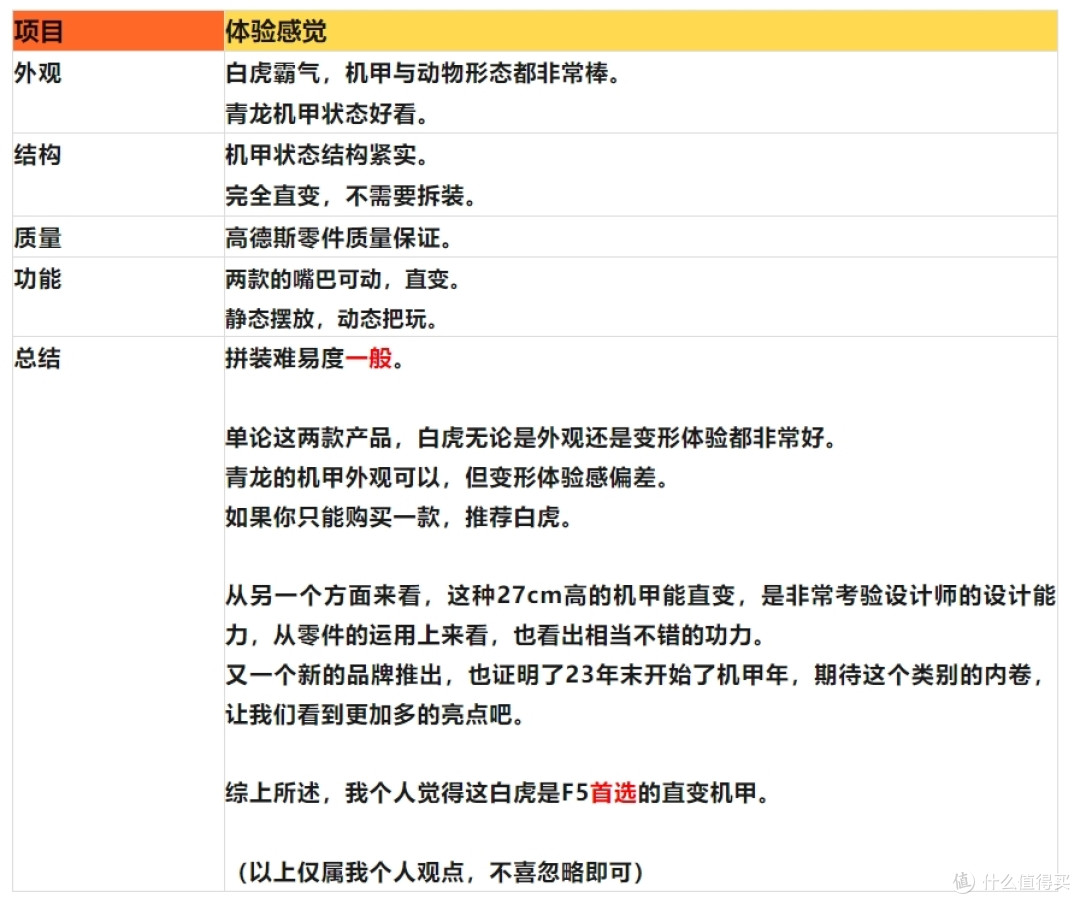Click text '高德斯零件质量保证。'
Screen dimensions: 1080x904
click(338, 238)
